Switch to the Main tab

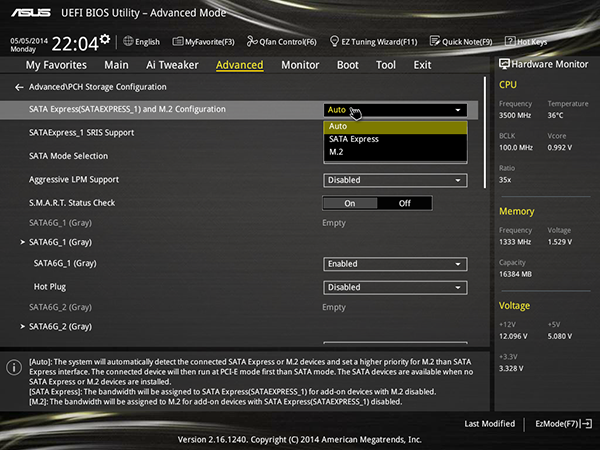point(116,65)
